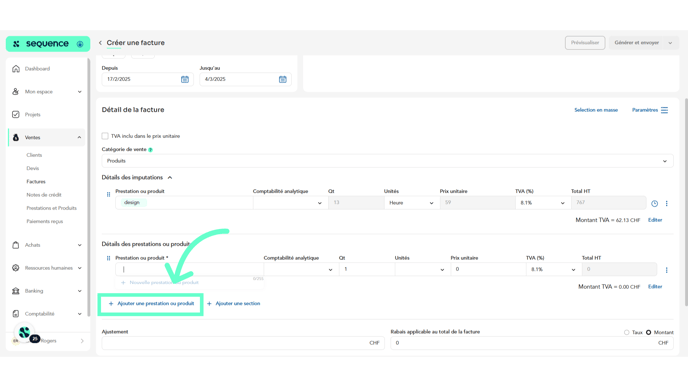The width and height of the screenshot is (688, 387).
Task: Open the TVA 8.1% dropdown in design row
Action: tap(543, 203)
